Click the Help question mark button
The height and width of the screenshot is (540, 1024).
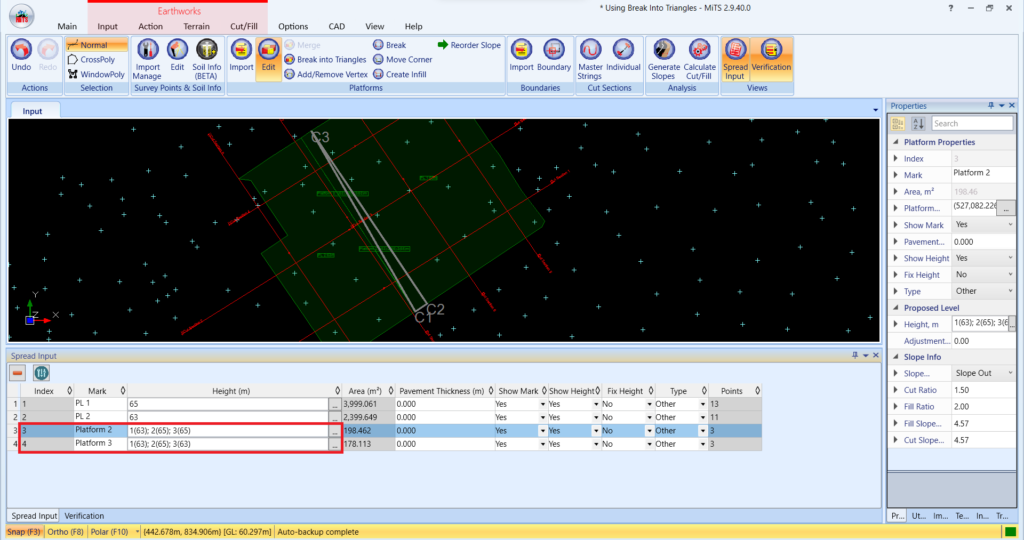tap(950, 8)
